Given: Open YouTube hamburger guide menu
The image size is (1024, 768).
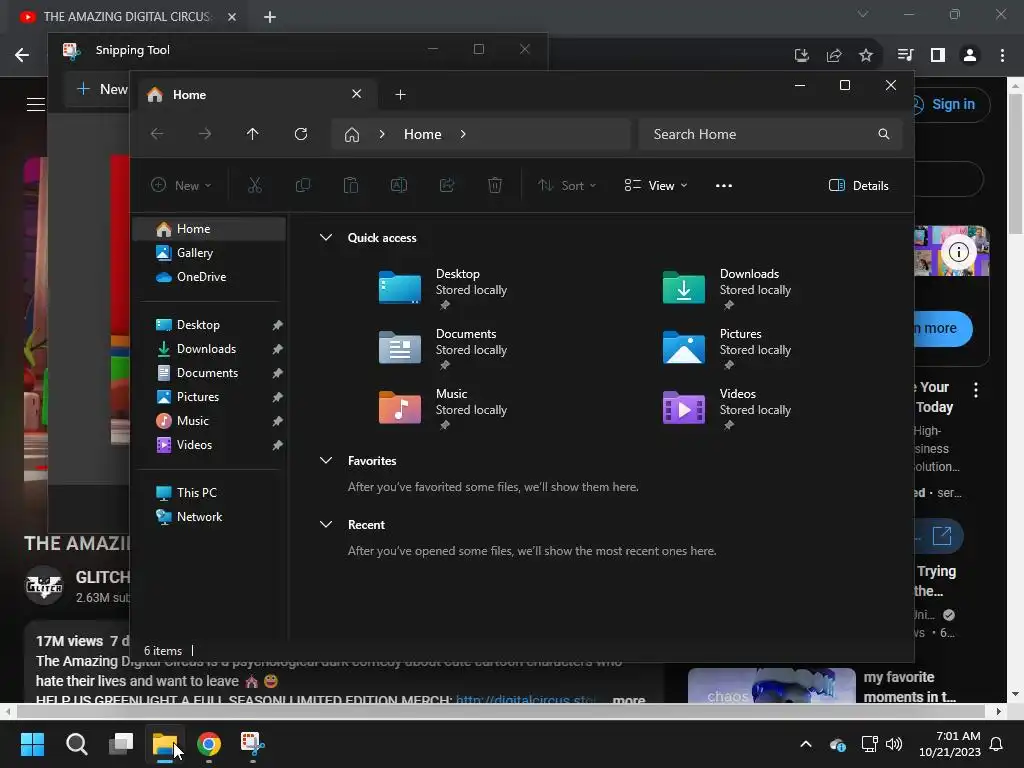Looking at the screenshot, I should click(x=36, y=104).
